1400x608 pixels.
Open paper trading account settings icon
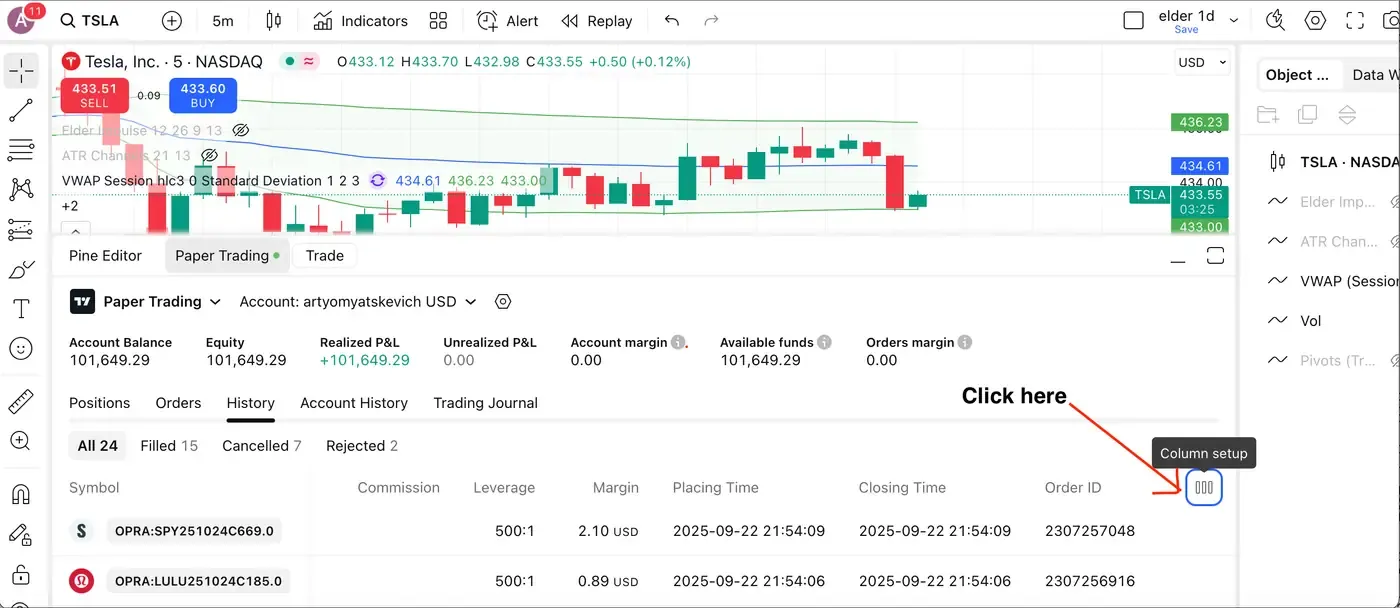(503, 301)
